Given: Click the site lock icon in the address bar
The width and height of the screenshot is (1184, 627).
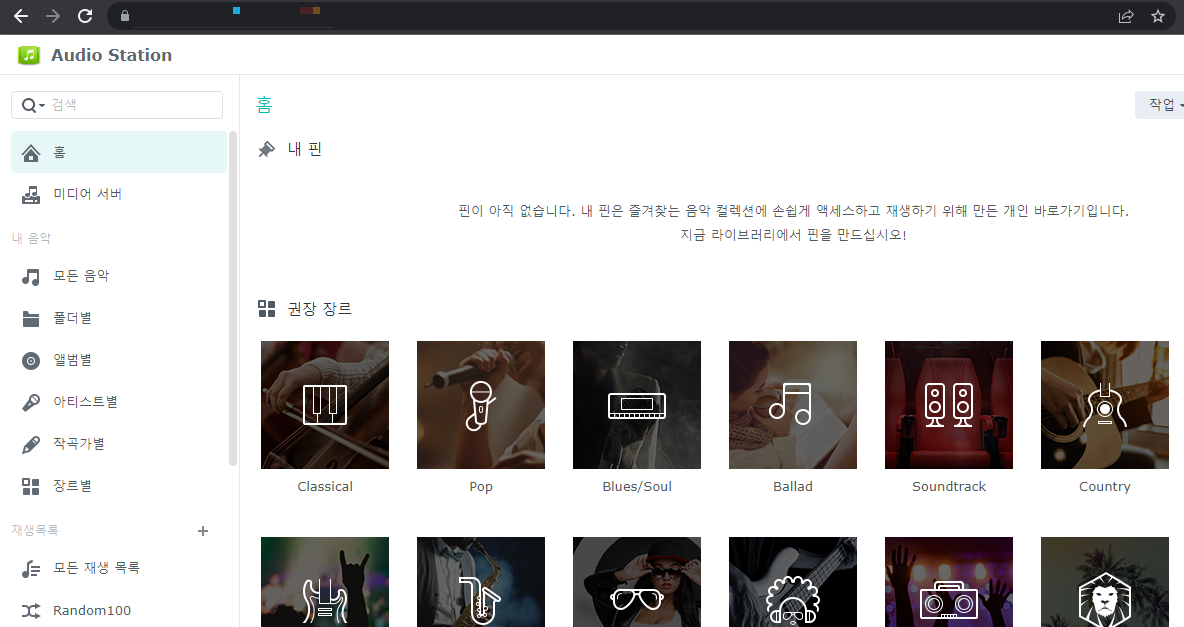Looking at the screenshot, I should [x=125, y=16].
